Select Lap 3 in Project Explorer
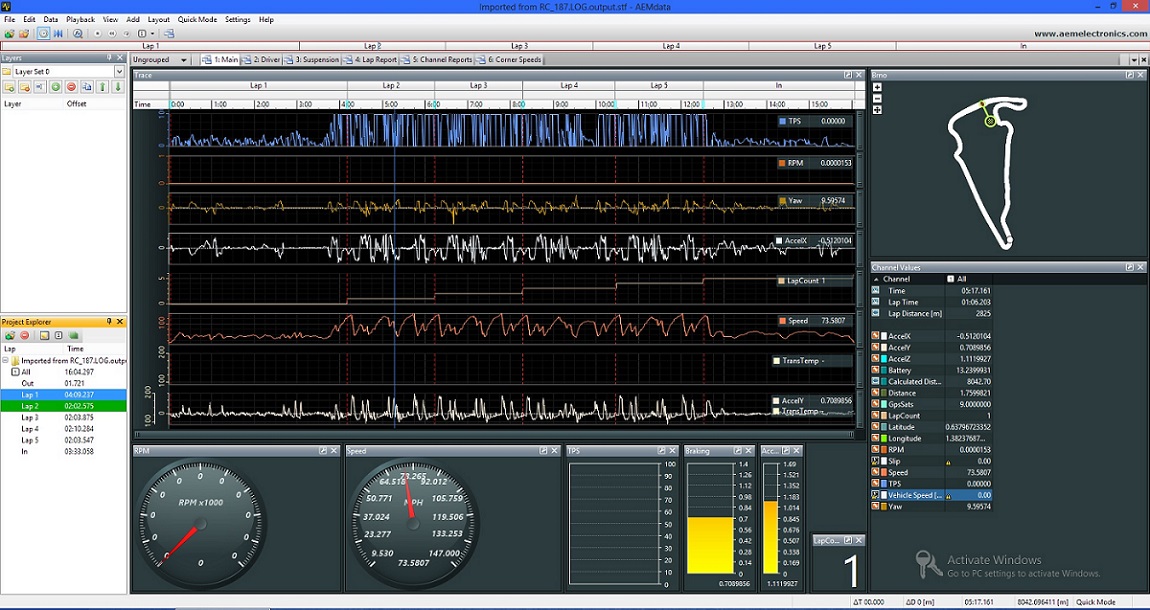Screen dimensions: 1150x610 (64, 417)
